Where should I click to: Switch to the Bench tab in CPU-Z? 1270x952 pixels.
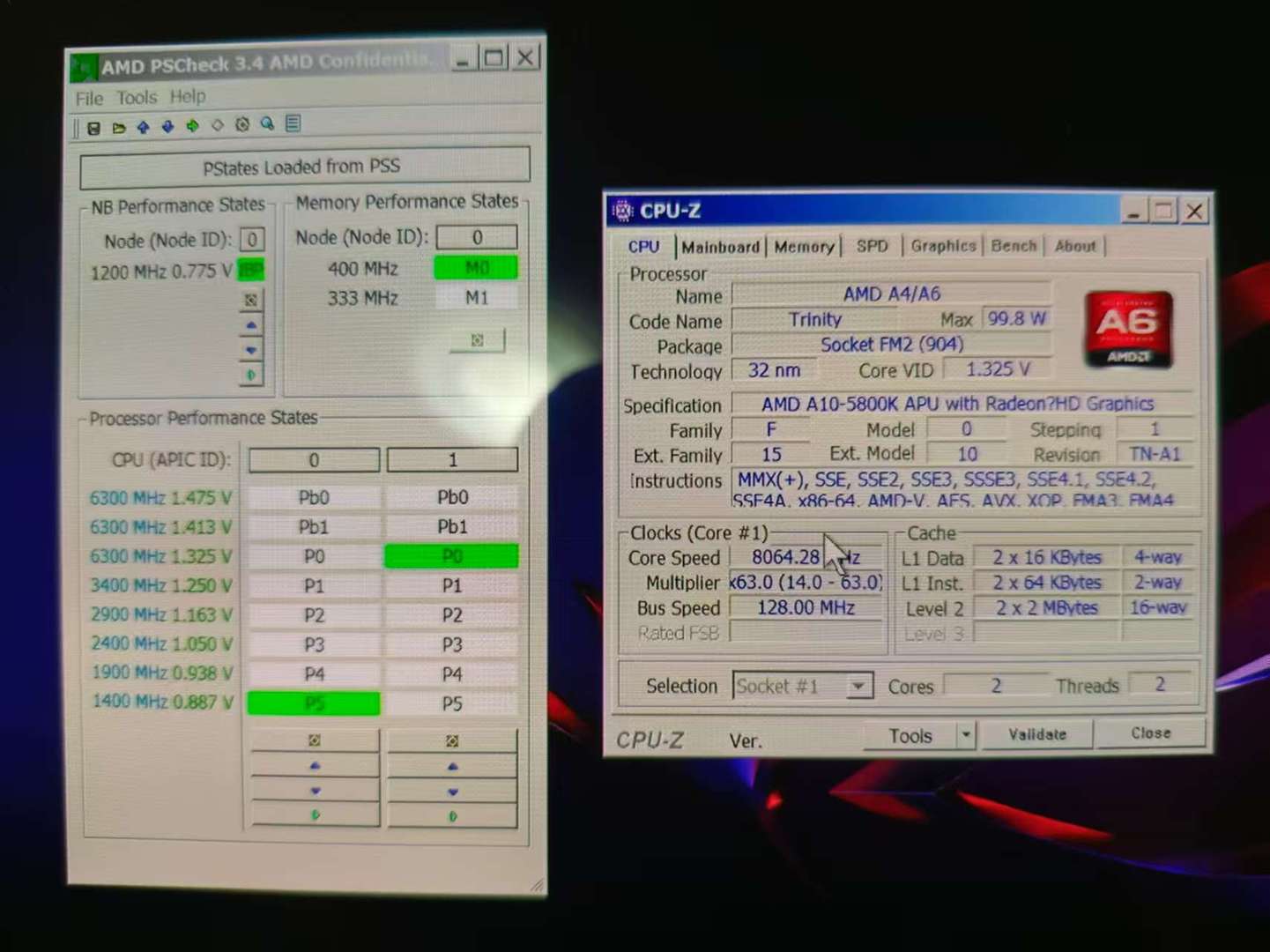[x=1014, y=246]
